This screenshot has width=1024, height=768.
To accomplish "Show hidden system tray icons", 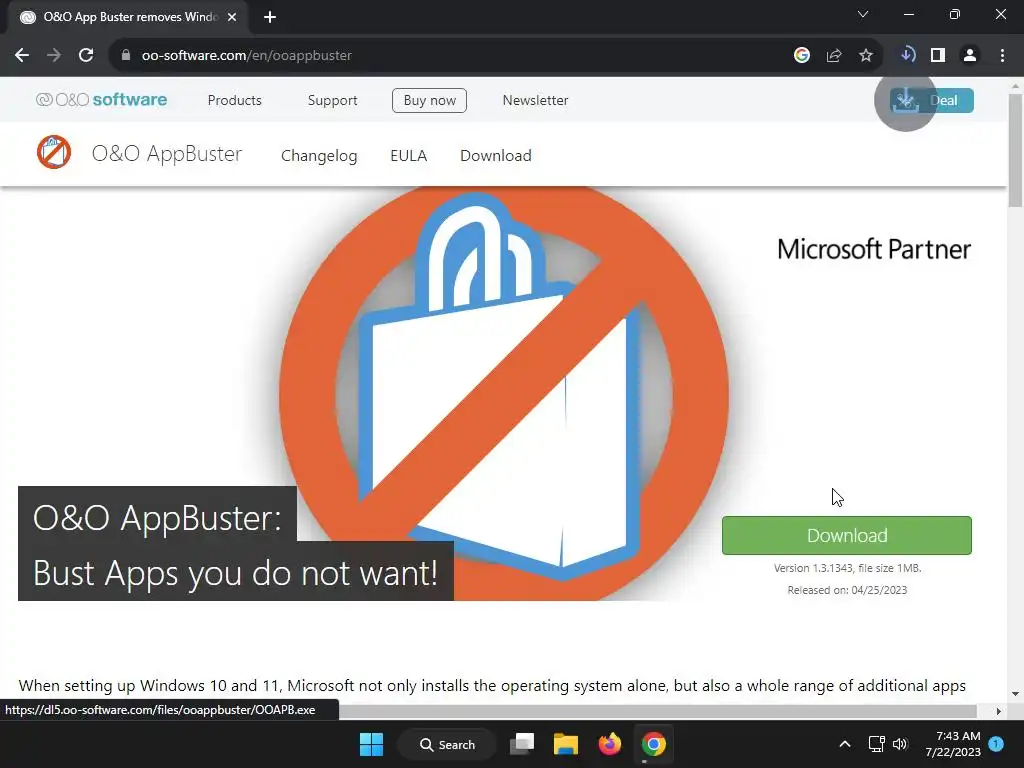I will [844, 744].
